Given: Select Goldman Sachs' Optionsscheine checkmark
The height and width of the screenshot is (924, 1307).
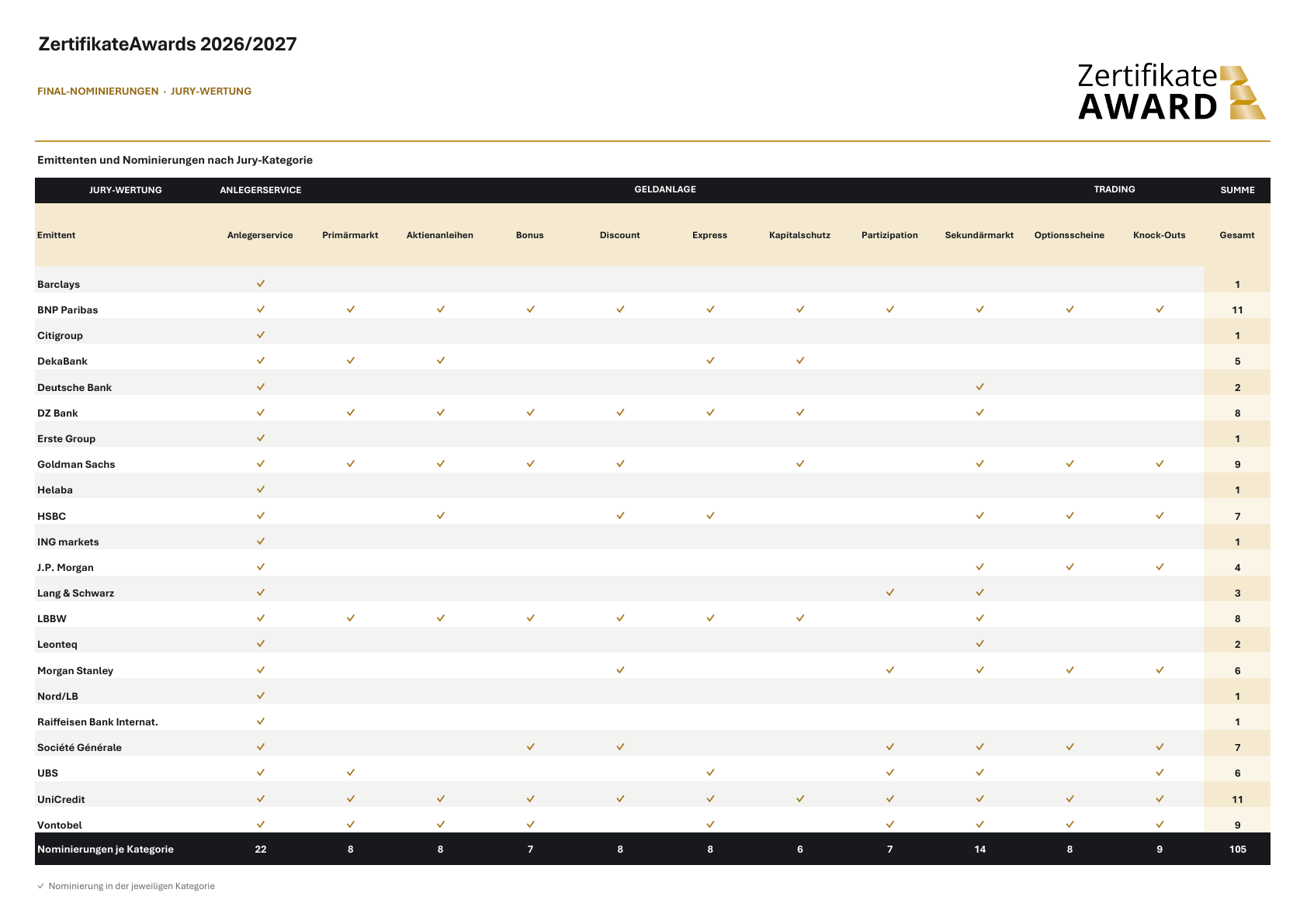Looking at the screenshot, I should point(1070,464).
